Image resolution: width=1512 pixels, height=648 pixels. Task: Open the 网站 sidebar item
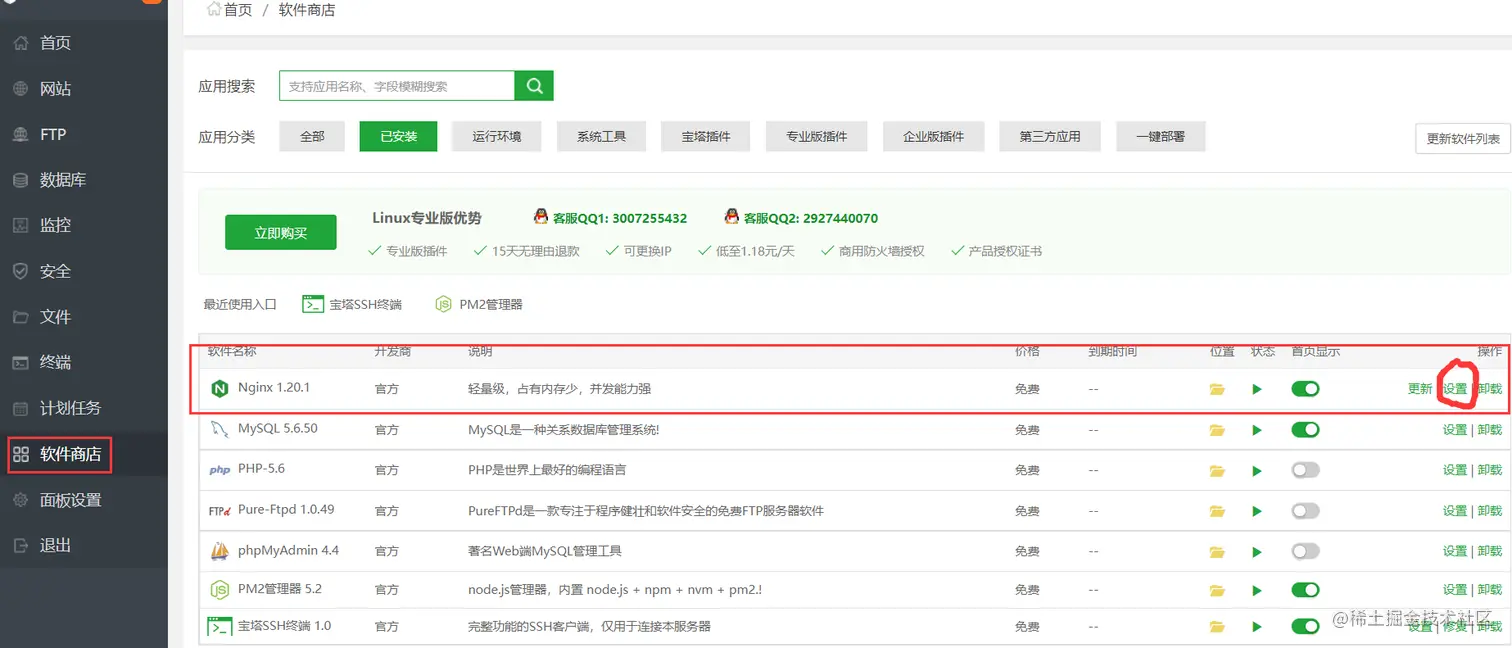(55, 89)
